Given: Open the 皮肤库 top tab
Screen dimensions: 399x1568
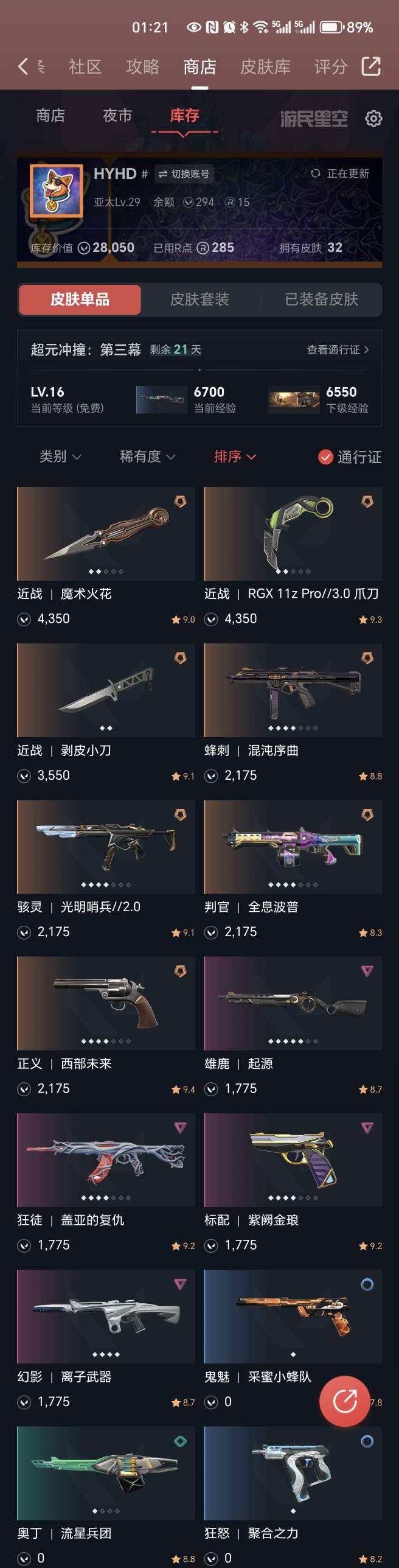Looking at the screenshot, I should (265, 66).
